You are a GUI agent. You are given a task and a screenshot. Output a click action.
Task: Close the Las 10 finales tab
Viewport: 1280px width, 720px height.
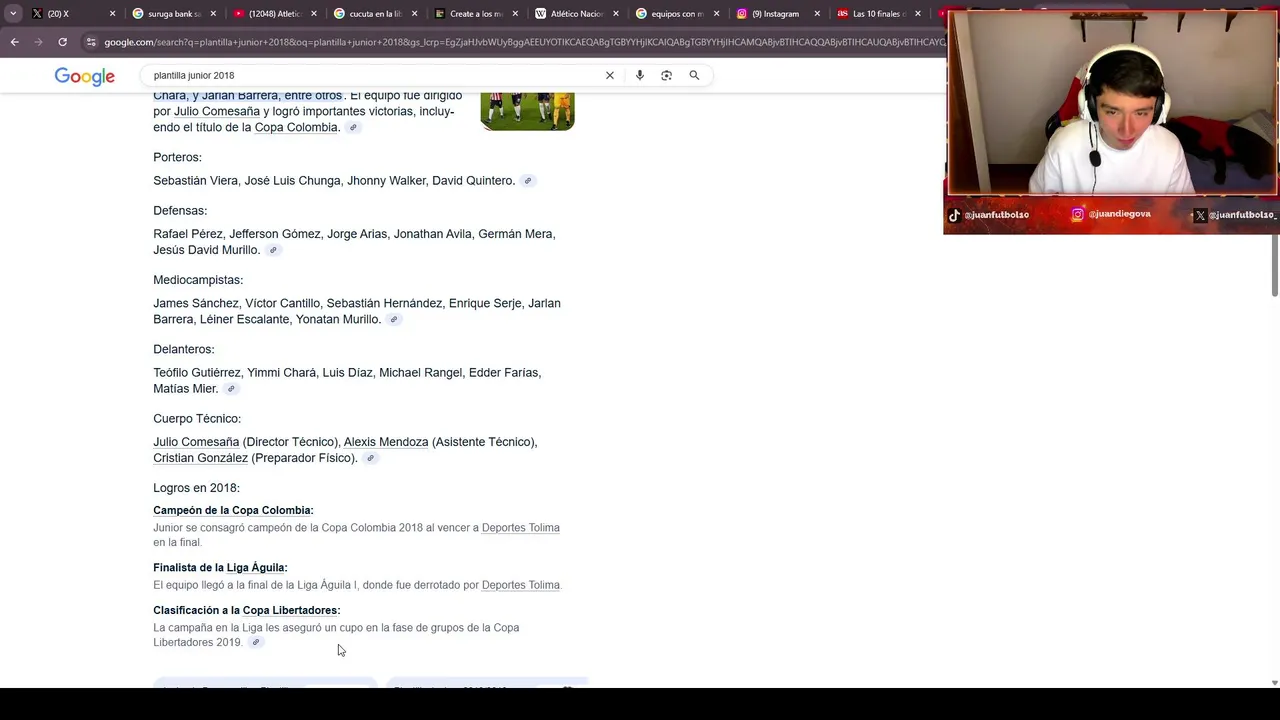[918, 14]
